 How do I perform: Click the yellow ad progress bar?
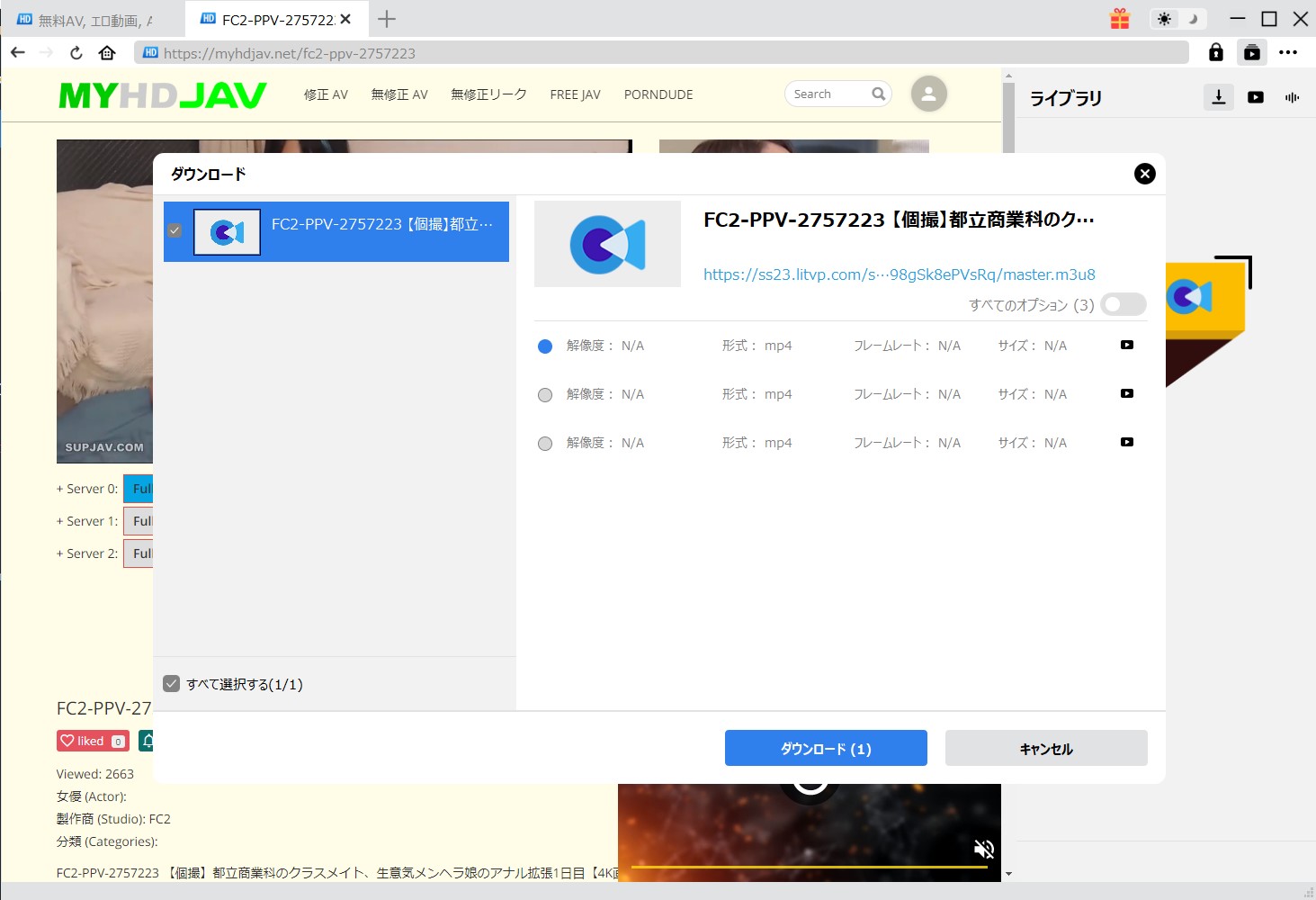coord(810,868)
